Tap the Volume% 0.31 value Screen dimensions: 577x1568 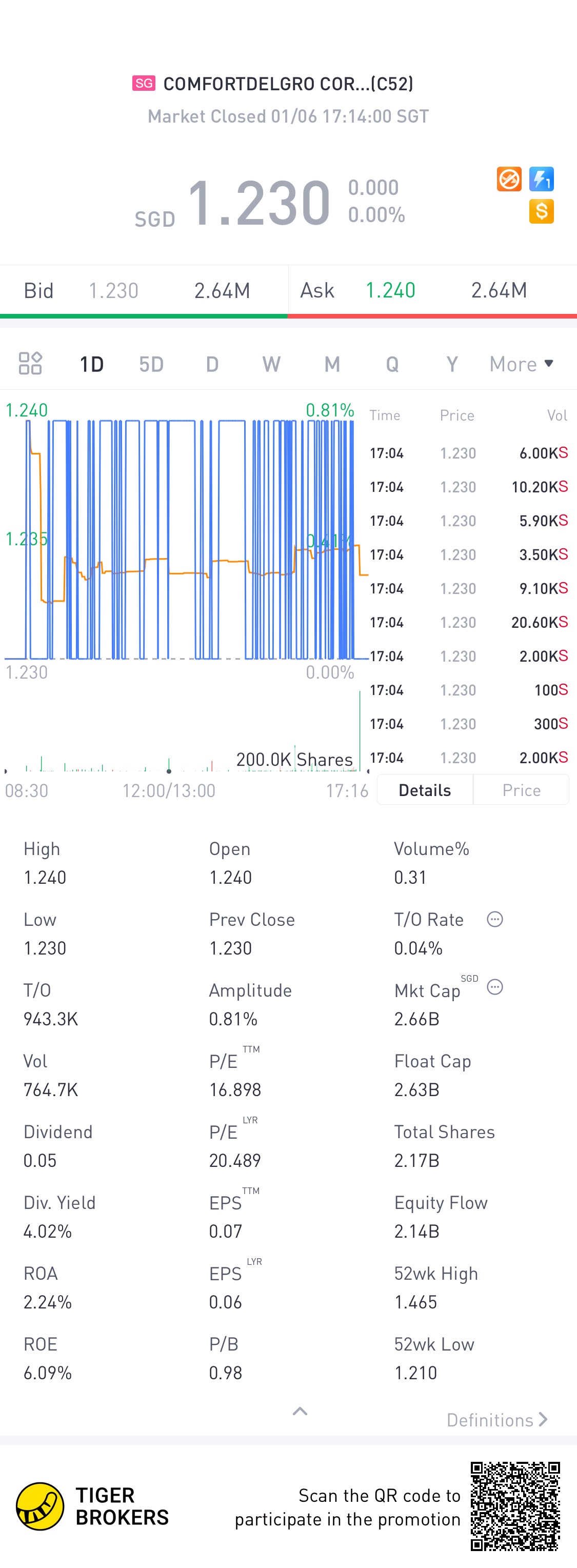click(x=410, y=877)
